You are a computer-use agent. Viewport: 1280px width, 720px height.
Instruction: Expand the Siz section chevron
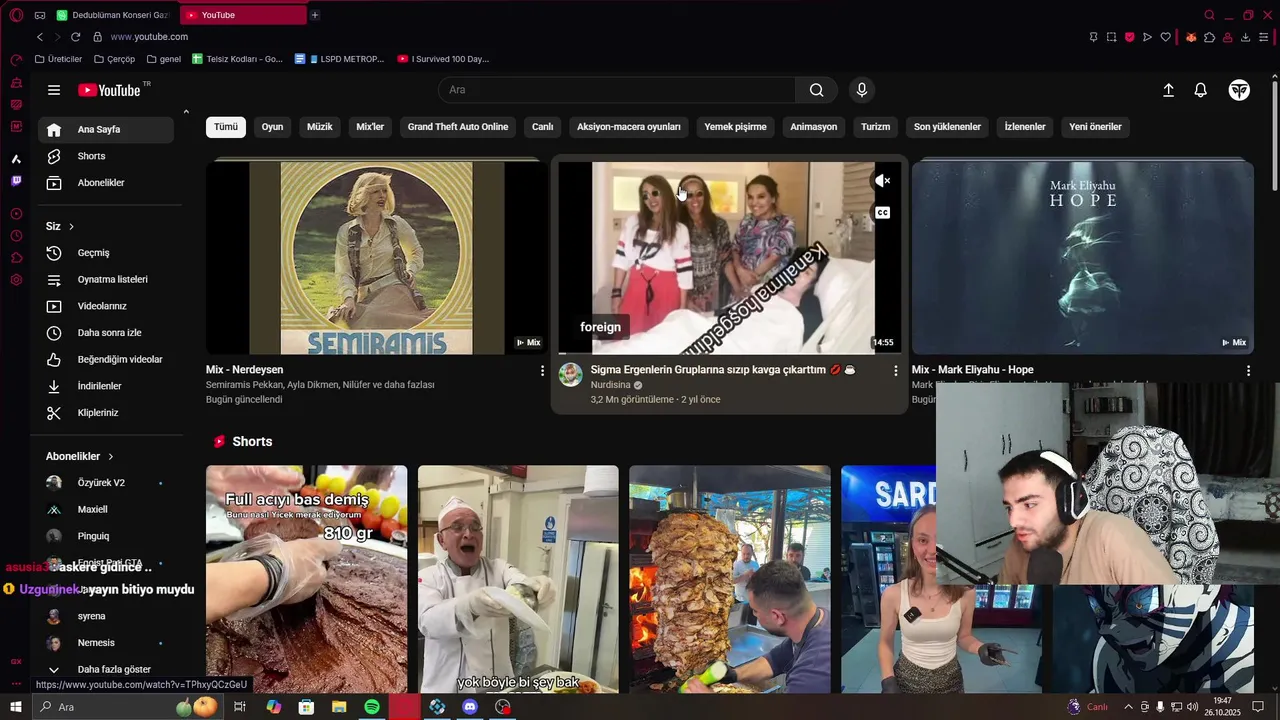[x=71, y=227]
